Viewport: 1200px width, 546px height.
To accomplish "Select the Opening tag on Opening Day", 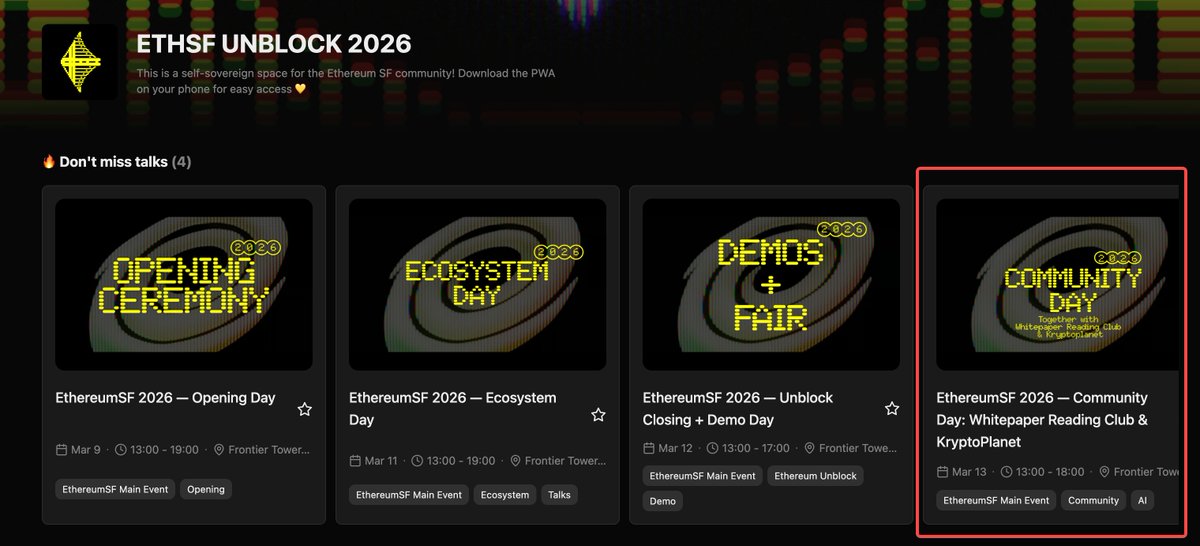I will [206, 490].
